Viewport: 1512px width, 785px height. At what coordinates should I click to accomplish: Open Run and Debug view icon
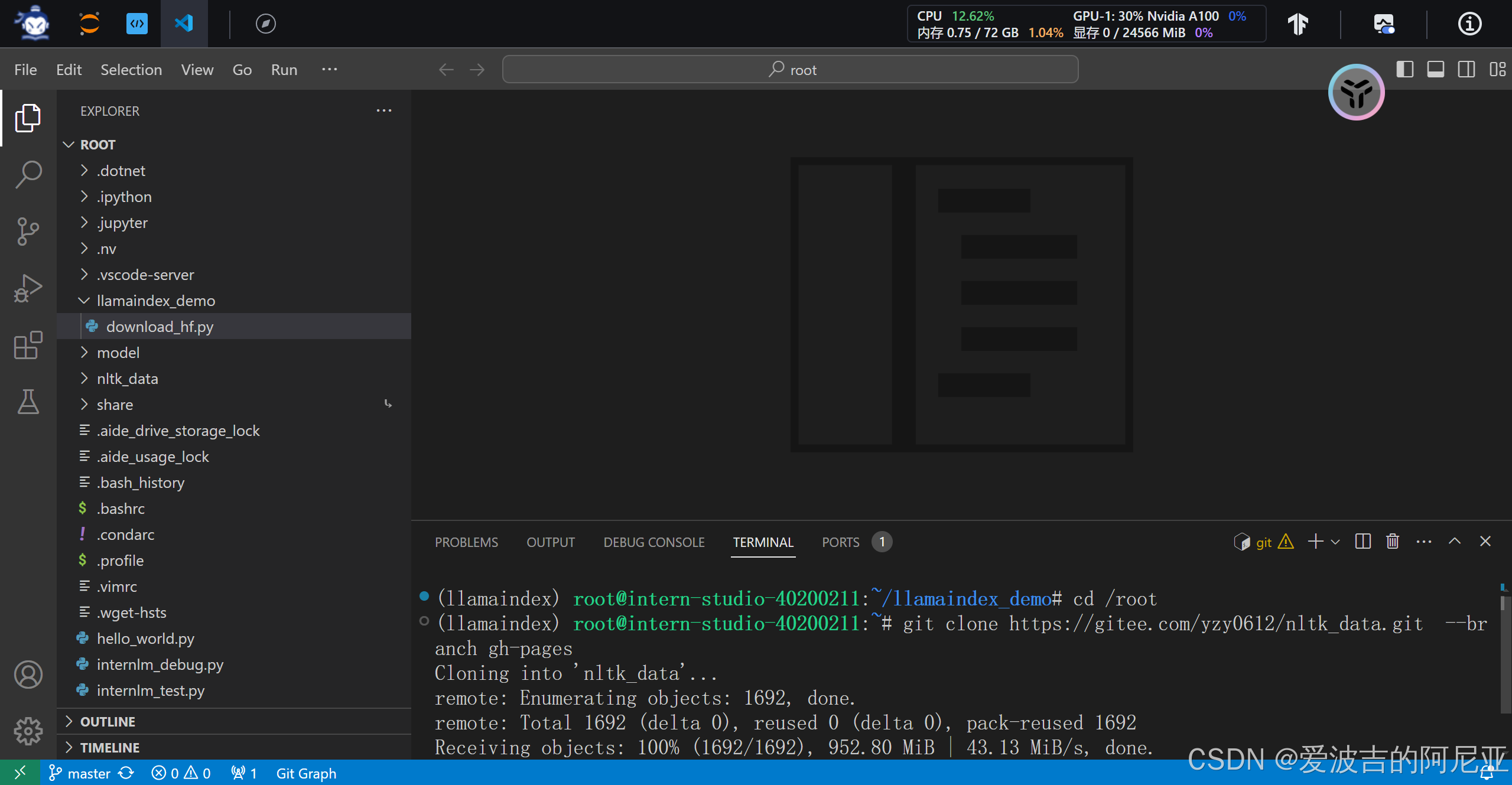[x=28, y=288]
